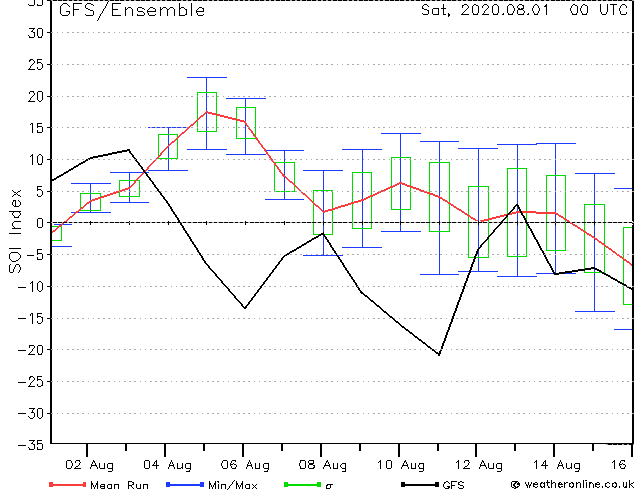Image resolution: width=634 pixels, height=490 pixels.
Task: Click the '10 Aug' x-axis label
Action: (401, 465)
